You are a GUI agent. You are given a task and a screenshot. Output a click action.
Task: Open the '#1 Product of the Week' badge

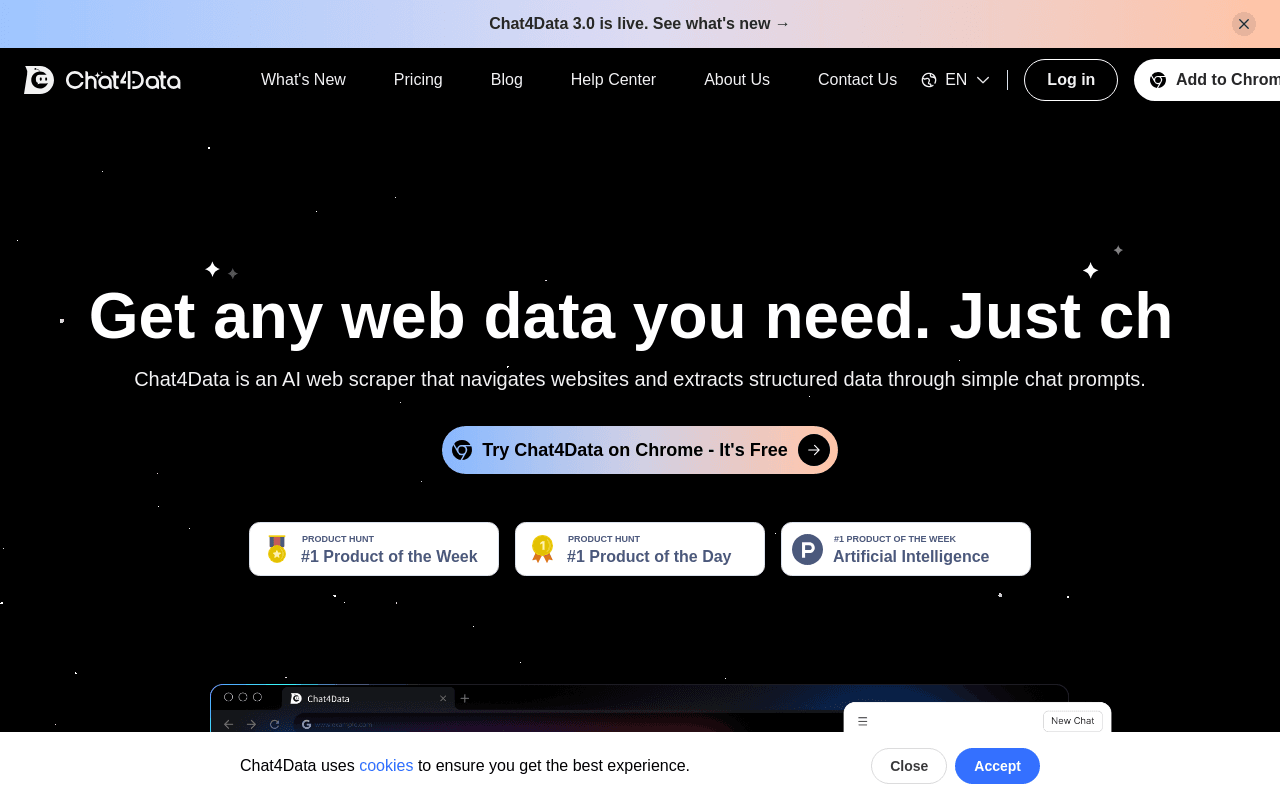point(374,549)
